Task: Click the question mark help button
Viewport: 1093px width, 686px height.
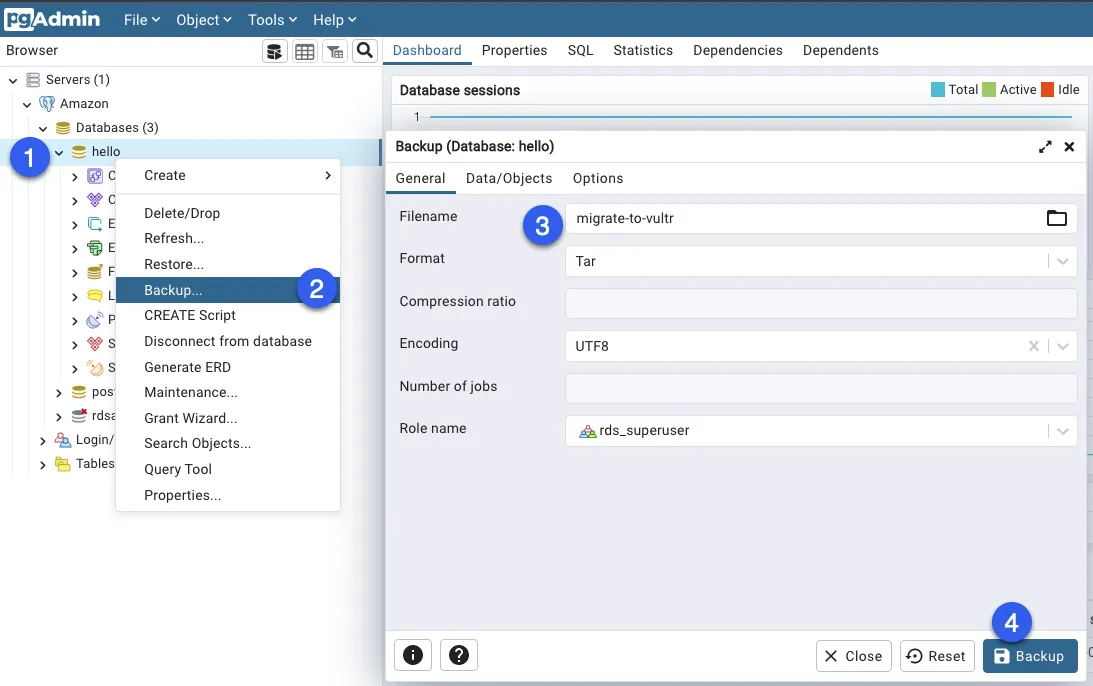Action: click(459, 655)
